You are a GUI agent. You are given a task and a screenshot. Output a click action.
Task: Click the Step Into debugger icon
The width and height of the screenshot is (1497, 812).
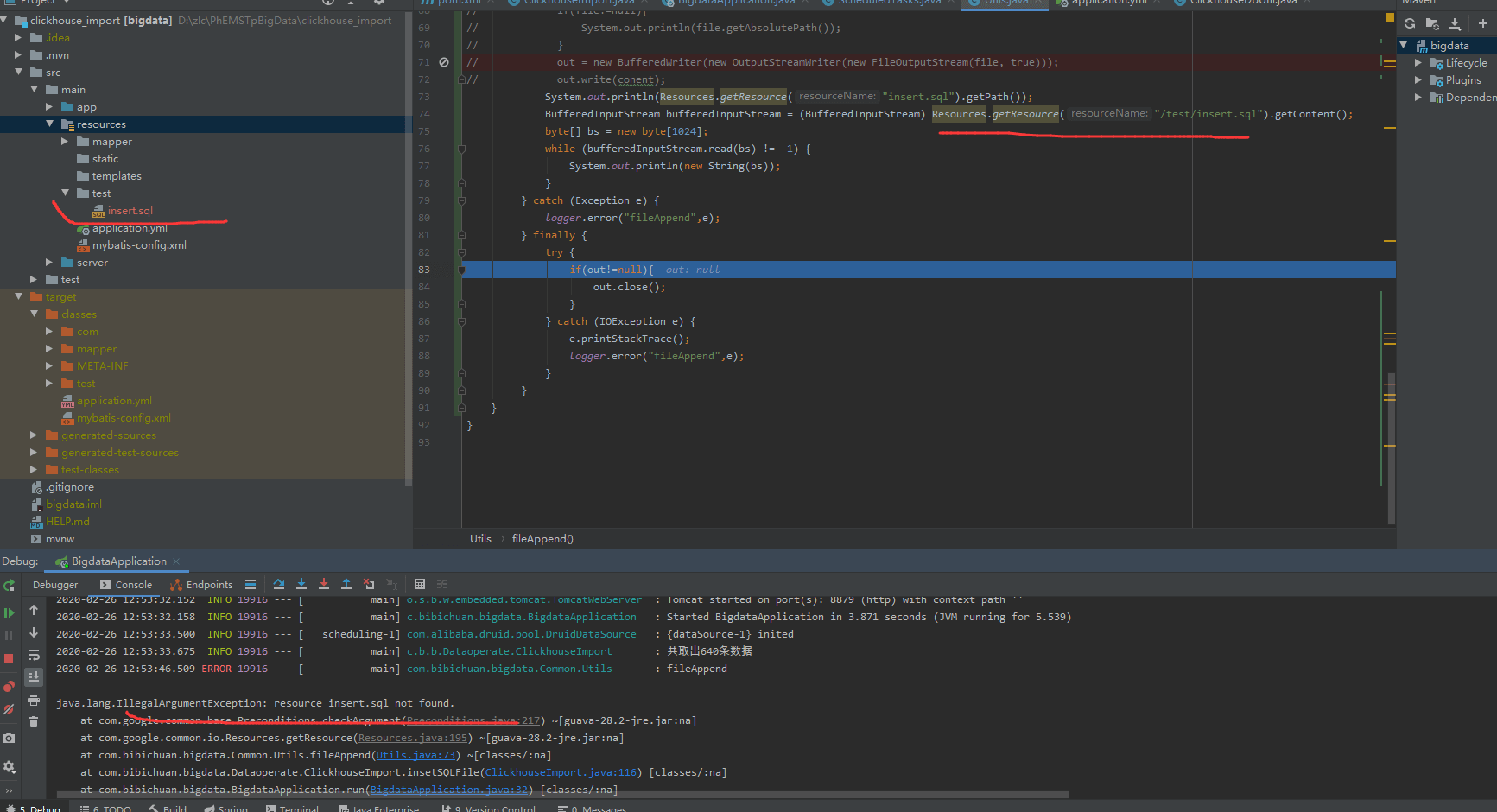pos(301,585)
